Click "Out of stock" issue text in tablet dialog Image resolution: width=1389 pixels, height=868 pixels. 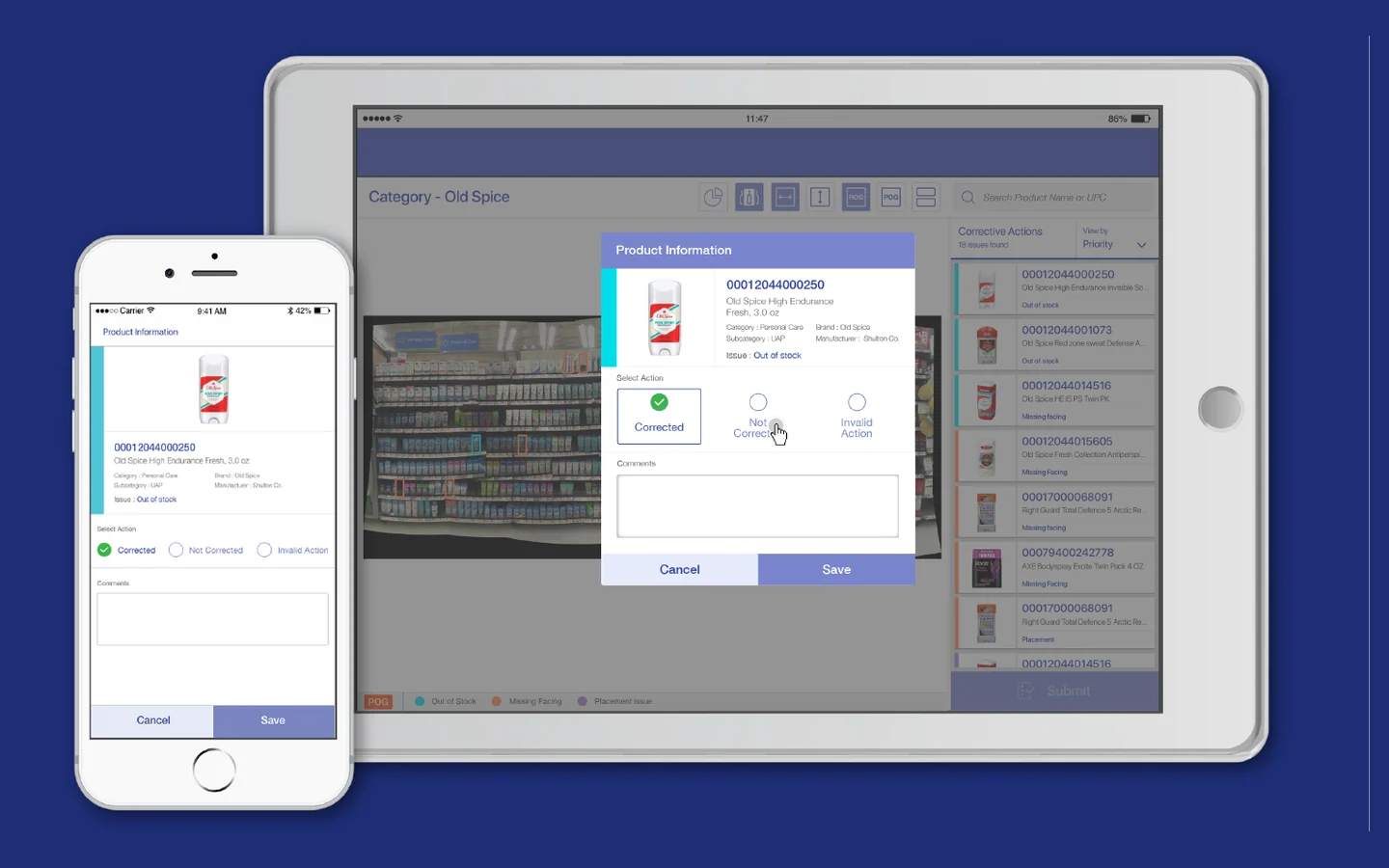pos(777,356)
